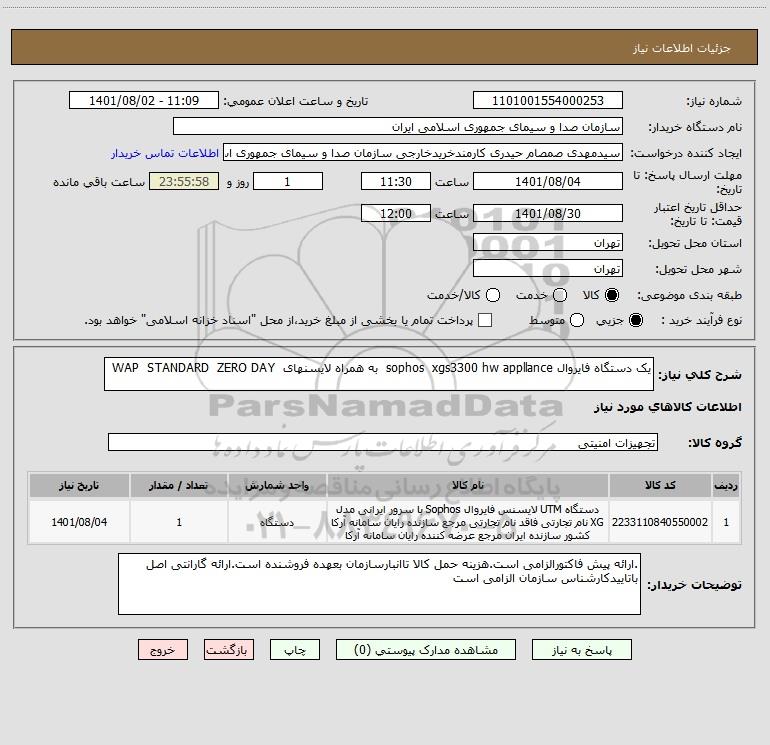Click the goods group field تجهیزات امنیتی

(383, 442)
